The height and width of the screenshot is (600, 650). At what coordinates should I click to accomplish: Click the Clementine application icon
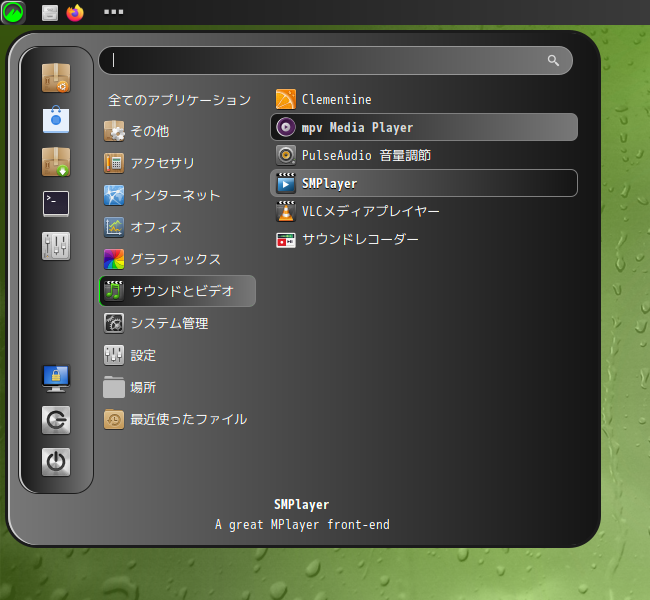286,99
